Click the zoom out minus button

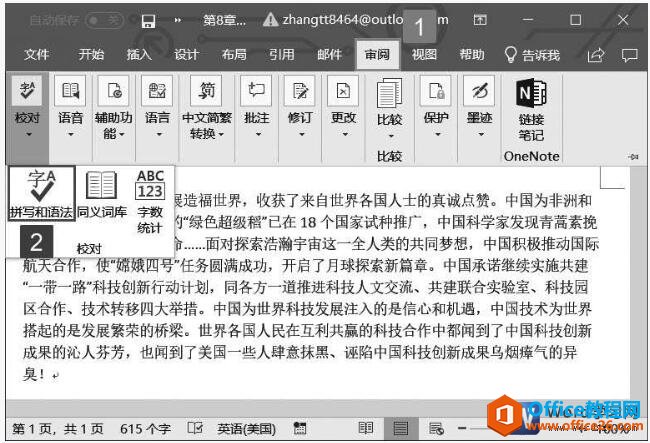462,428
